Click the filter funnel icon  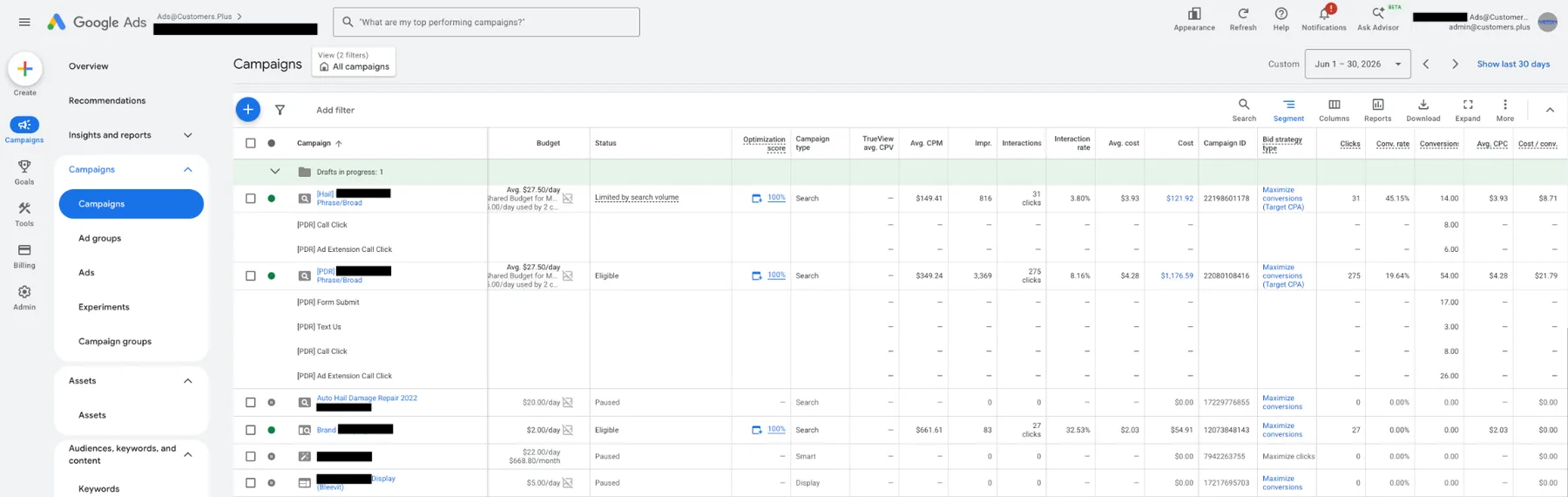[280, 110]
